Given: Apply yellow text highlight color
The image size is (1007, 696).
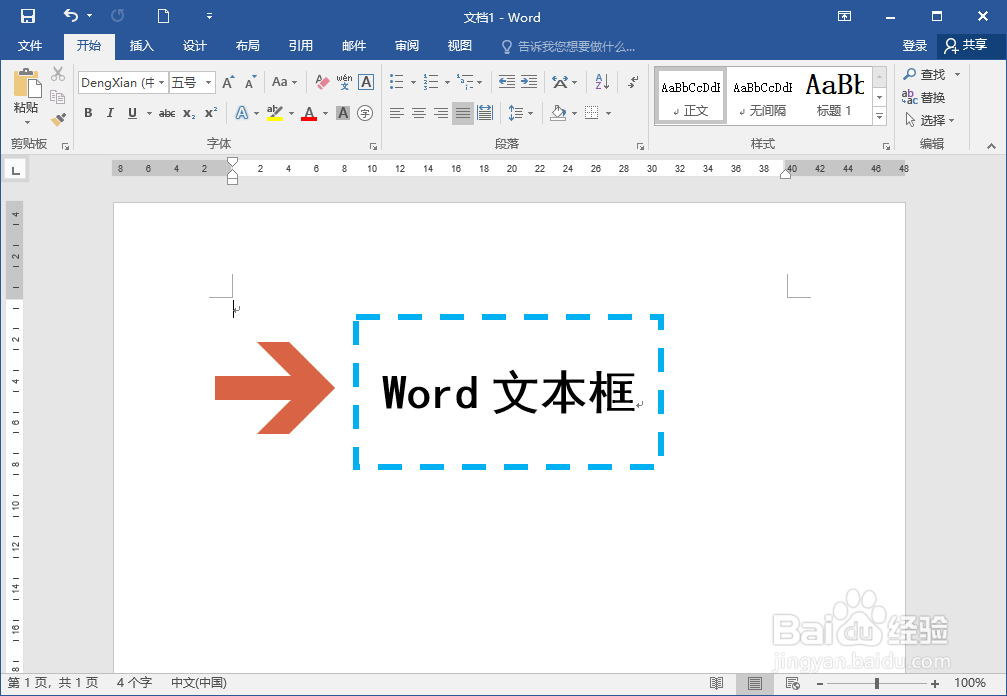Looking at the screenshot, I should coord(274,113).
